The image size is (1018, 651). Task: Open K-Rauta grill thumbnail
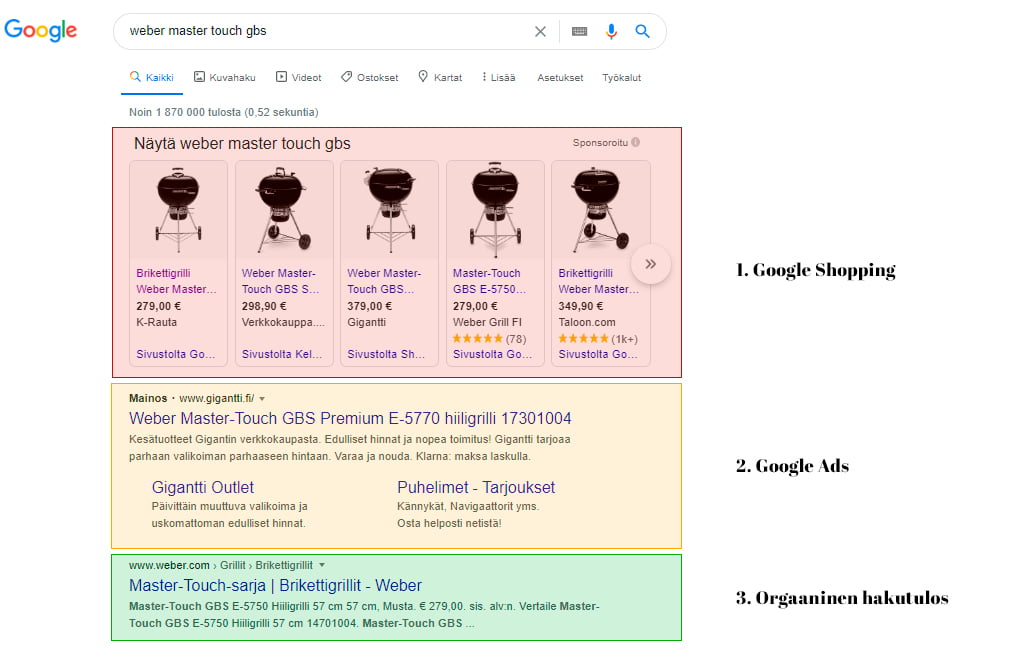tap(179, 210)
